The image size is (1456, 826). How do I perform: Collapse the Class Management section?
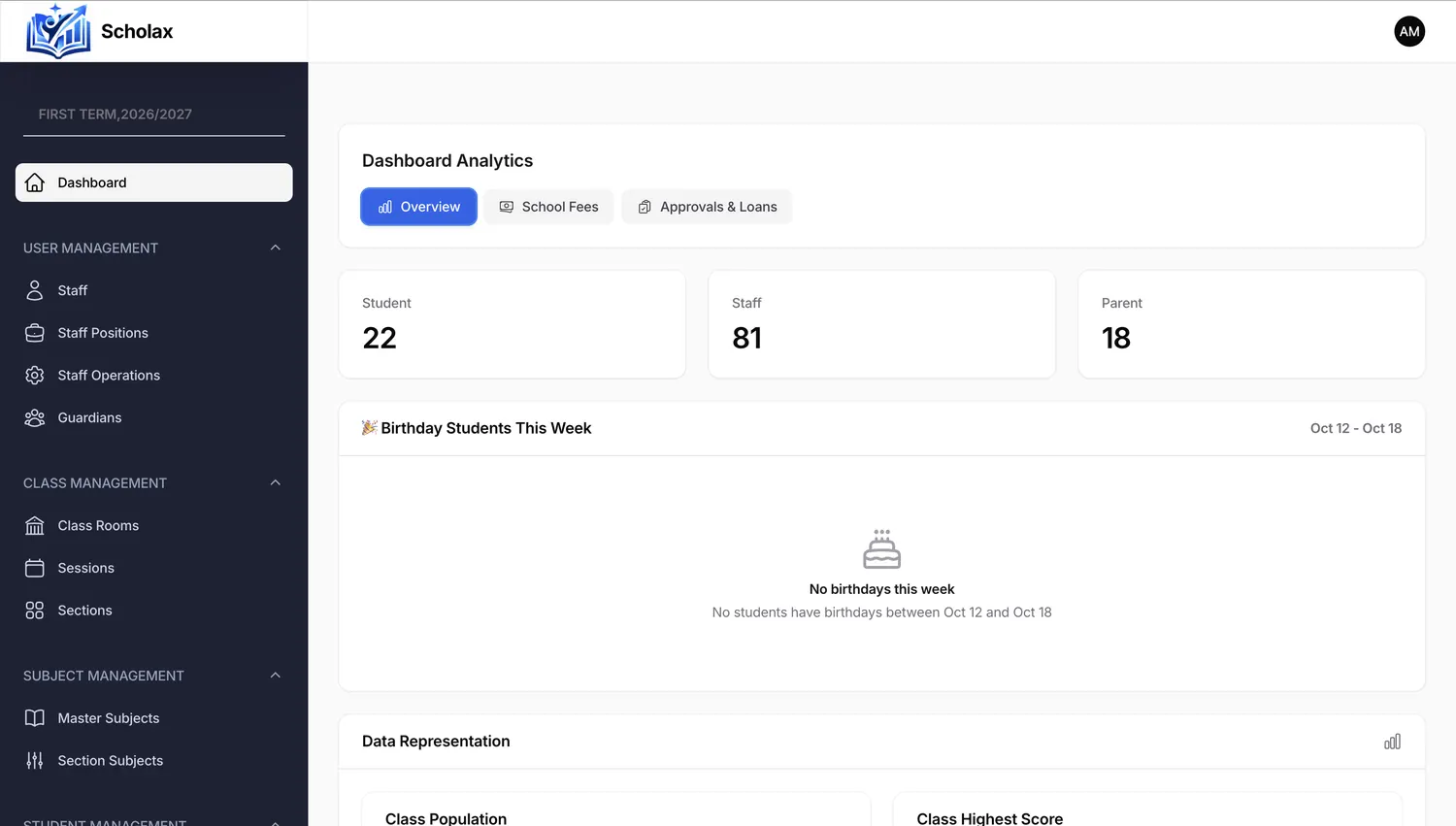coord(276,482)
